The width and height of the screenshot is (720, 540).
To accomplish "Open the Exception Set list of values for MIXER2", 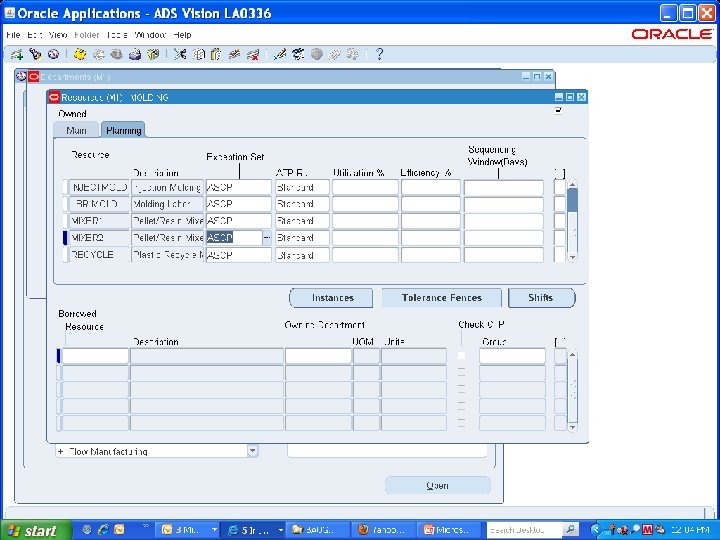I will point(267,238).
